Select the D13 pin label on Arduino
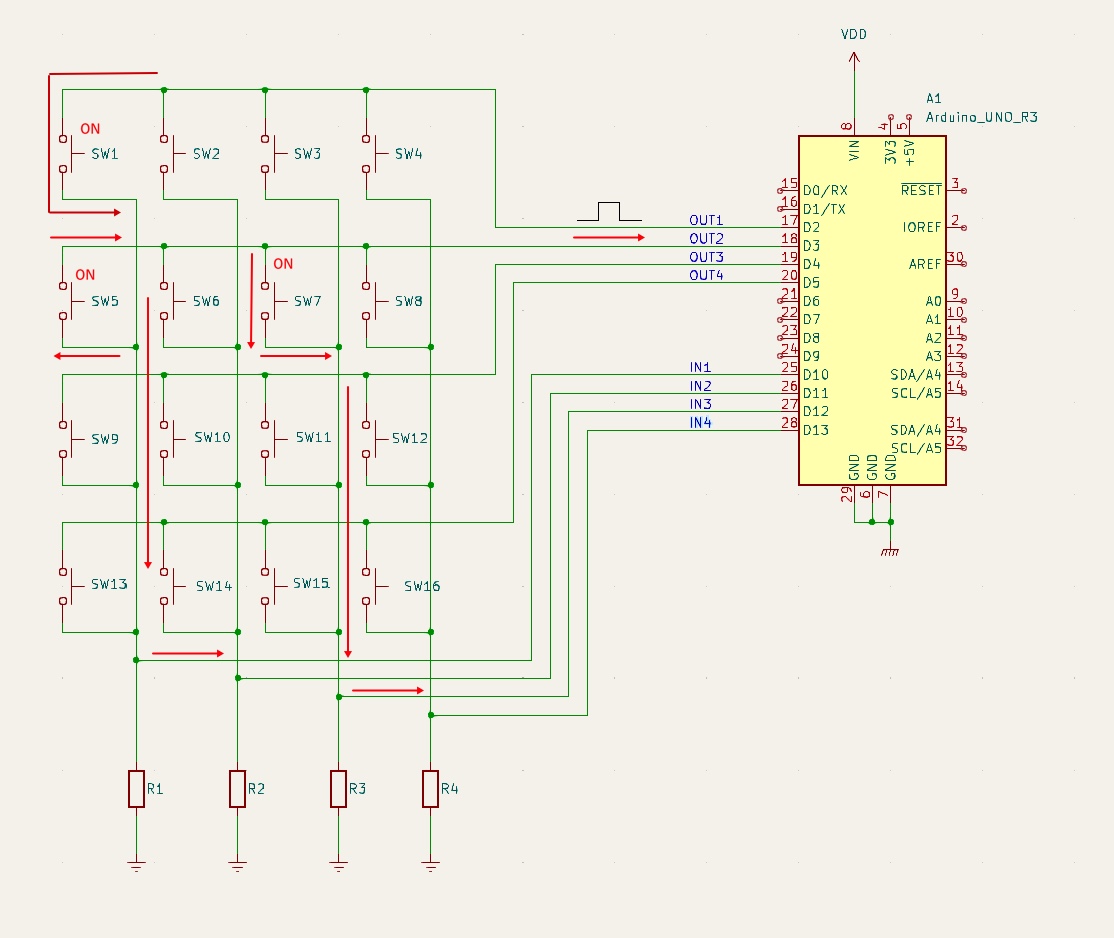Image resolution: width=1114 pixels, height=938 pixels. [x=816, y=430]
